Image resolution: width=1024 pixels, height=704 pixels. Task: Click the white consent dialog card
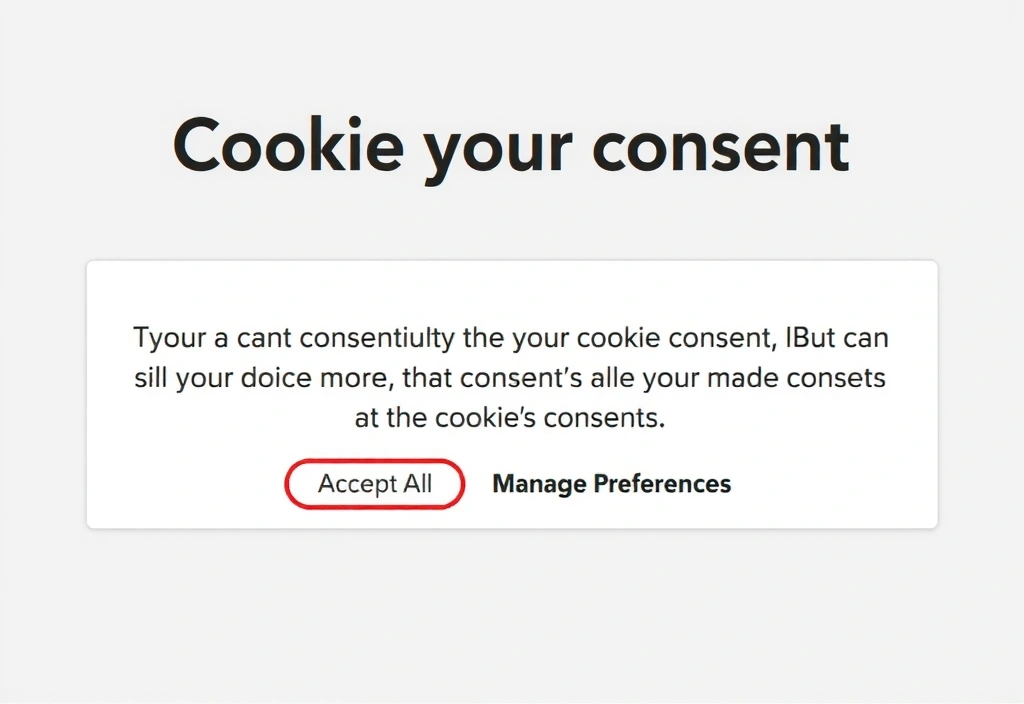point(511,300)
